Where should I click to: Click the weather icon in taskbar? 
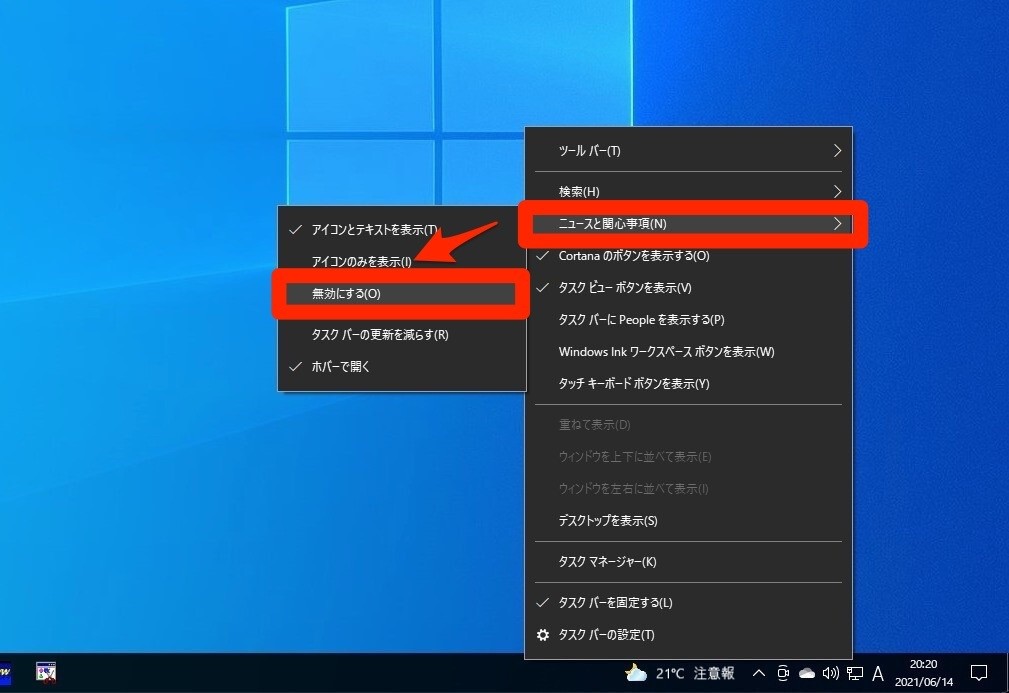point(635,673)
